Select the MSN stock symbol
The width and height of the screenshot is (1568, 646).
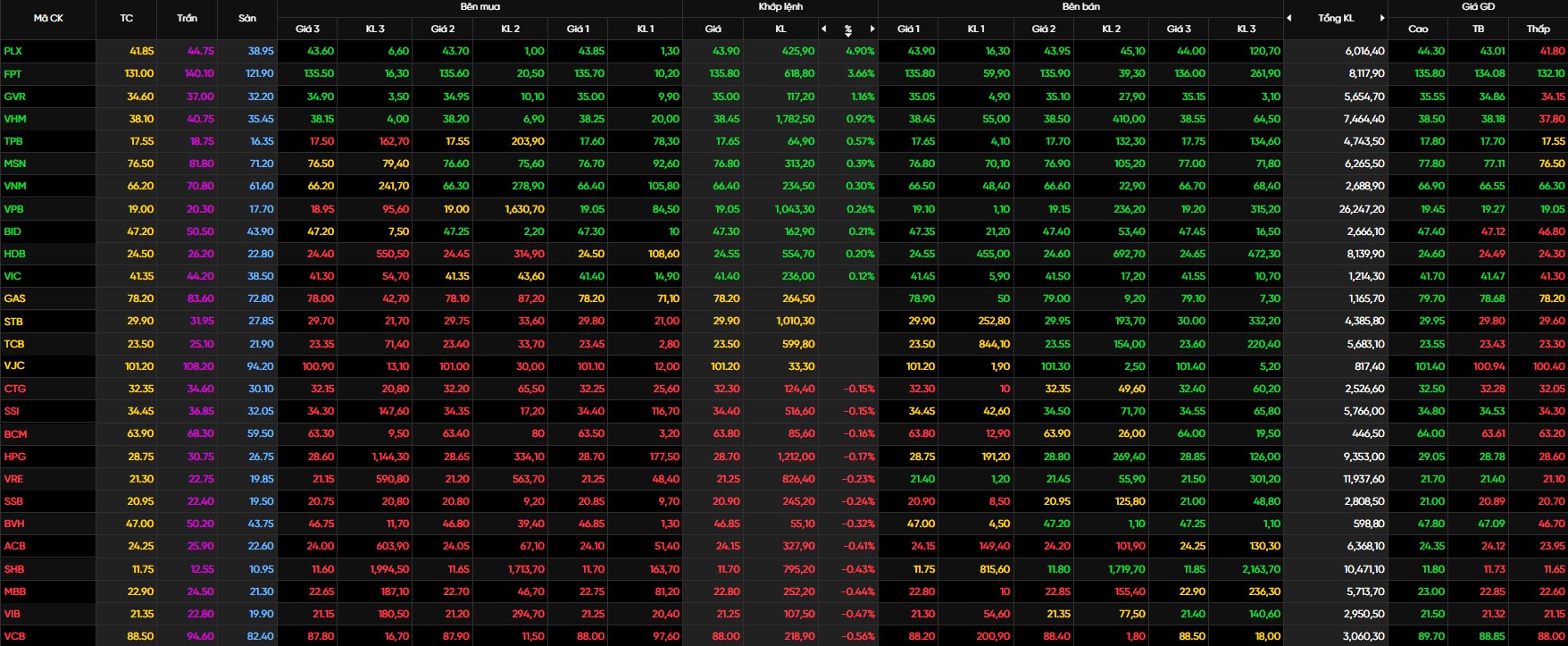tap(15, 164)
